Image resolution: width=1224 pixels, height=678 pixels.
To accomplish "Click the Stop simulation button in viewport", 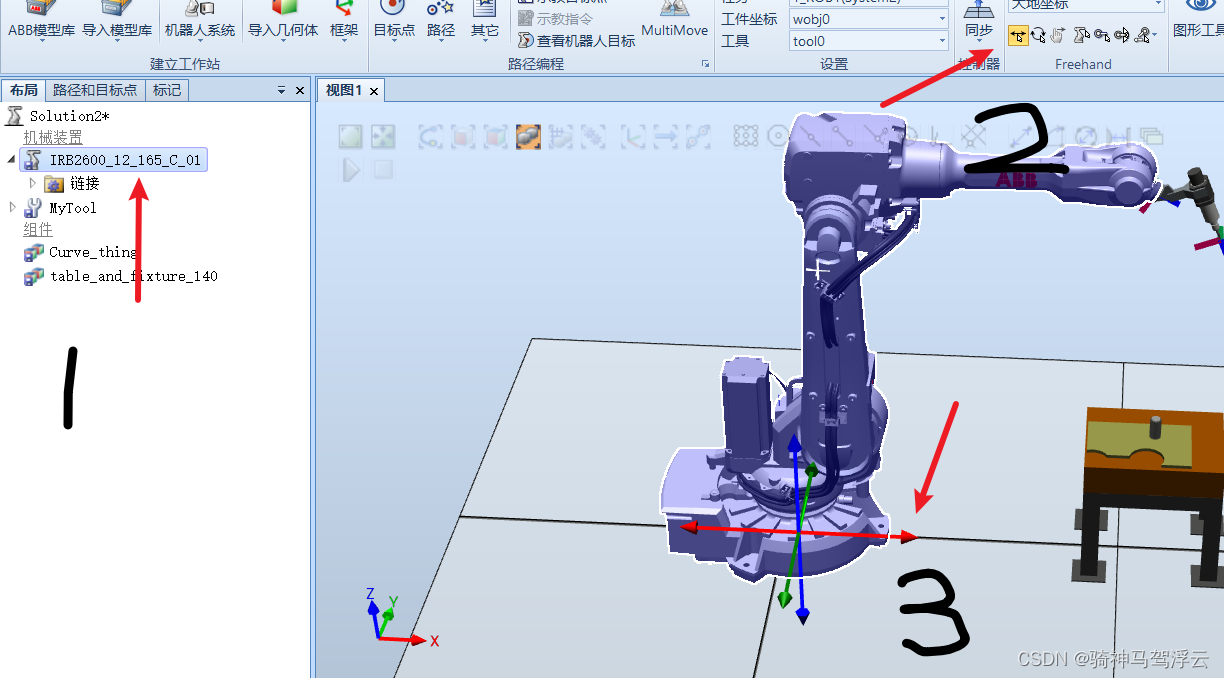I will [383, 170].
